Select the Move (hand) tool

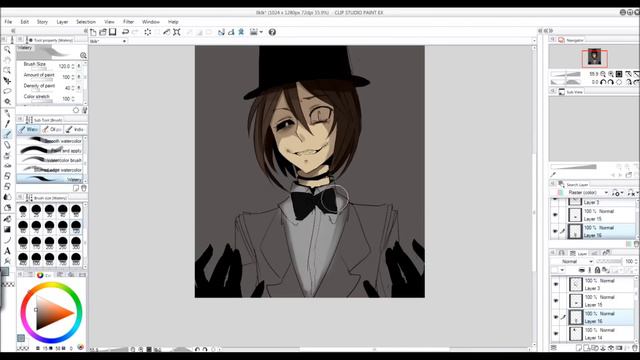coord(7,60)
